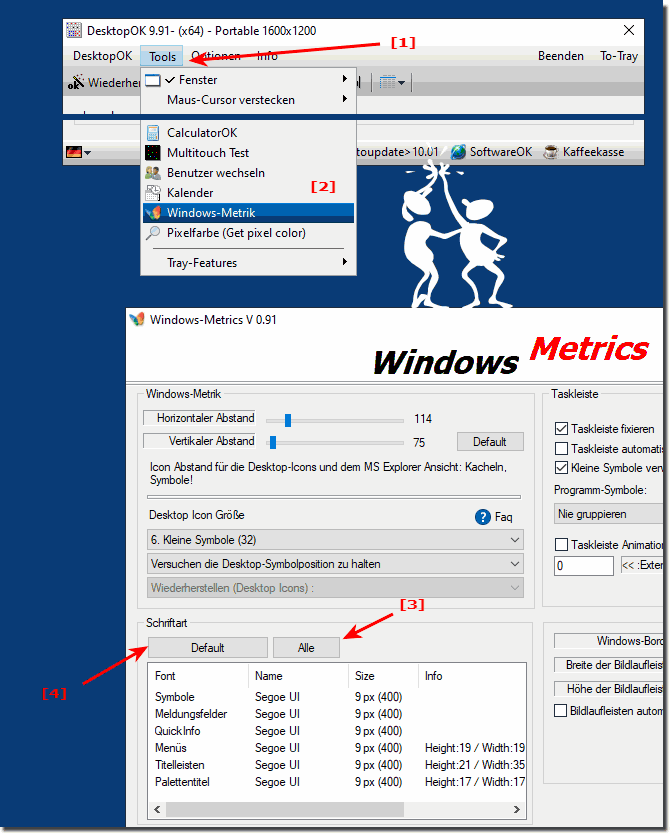The width and height of the screenshot is (670, 834).
Task: Open the Tools menu
Action: [162, 56]
